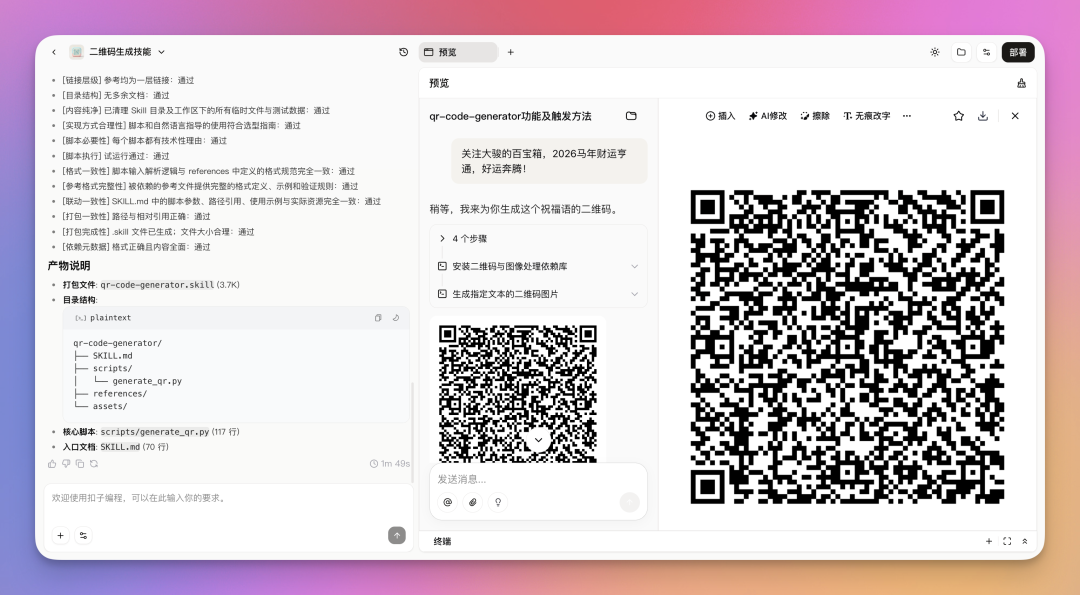Viewport: 1080px width, 595px height.
Task: Open the small QR code thumbnail in chat
Action: [x=517, y=393]
